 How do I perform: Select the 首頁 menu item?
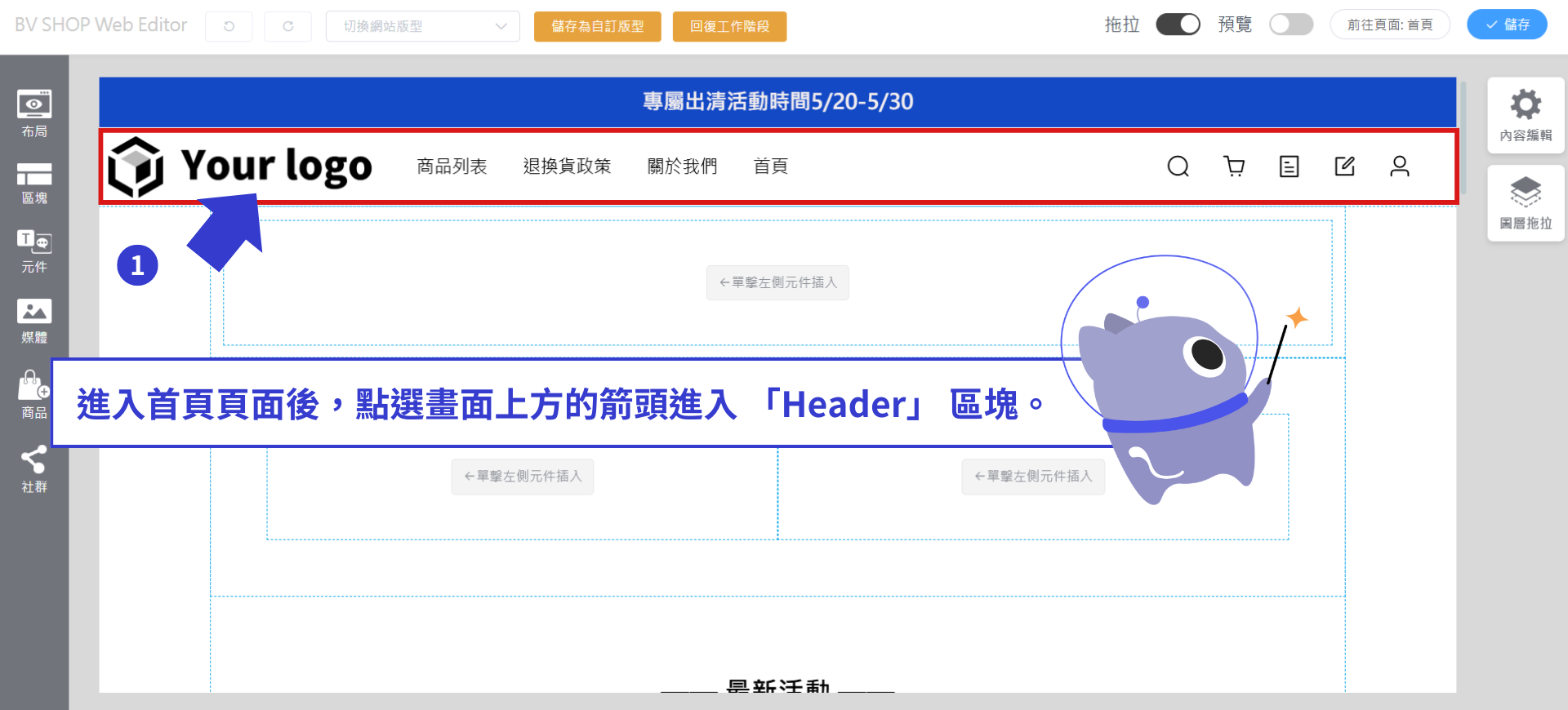click(x=770, y=166)
